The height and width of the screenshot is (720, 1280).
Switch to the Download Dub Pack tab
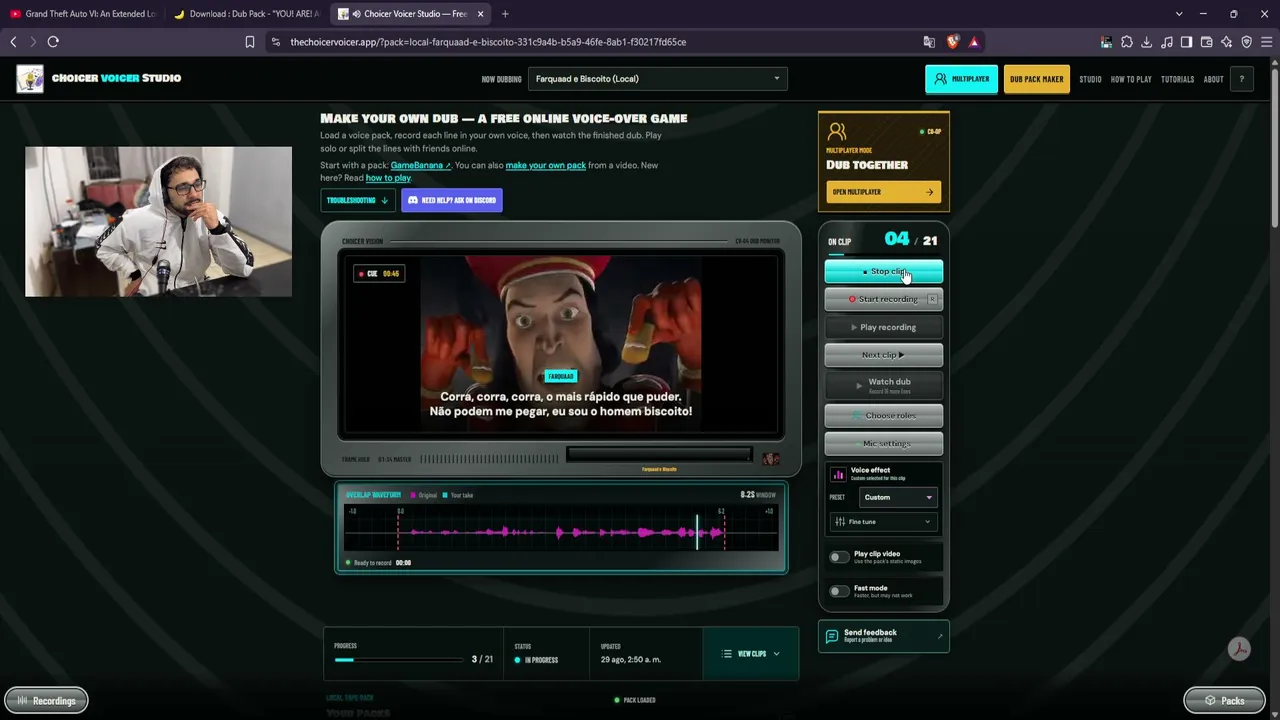pyautogui.click(x=247, y=14)
